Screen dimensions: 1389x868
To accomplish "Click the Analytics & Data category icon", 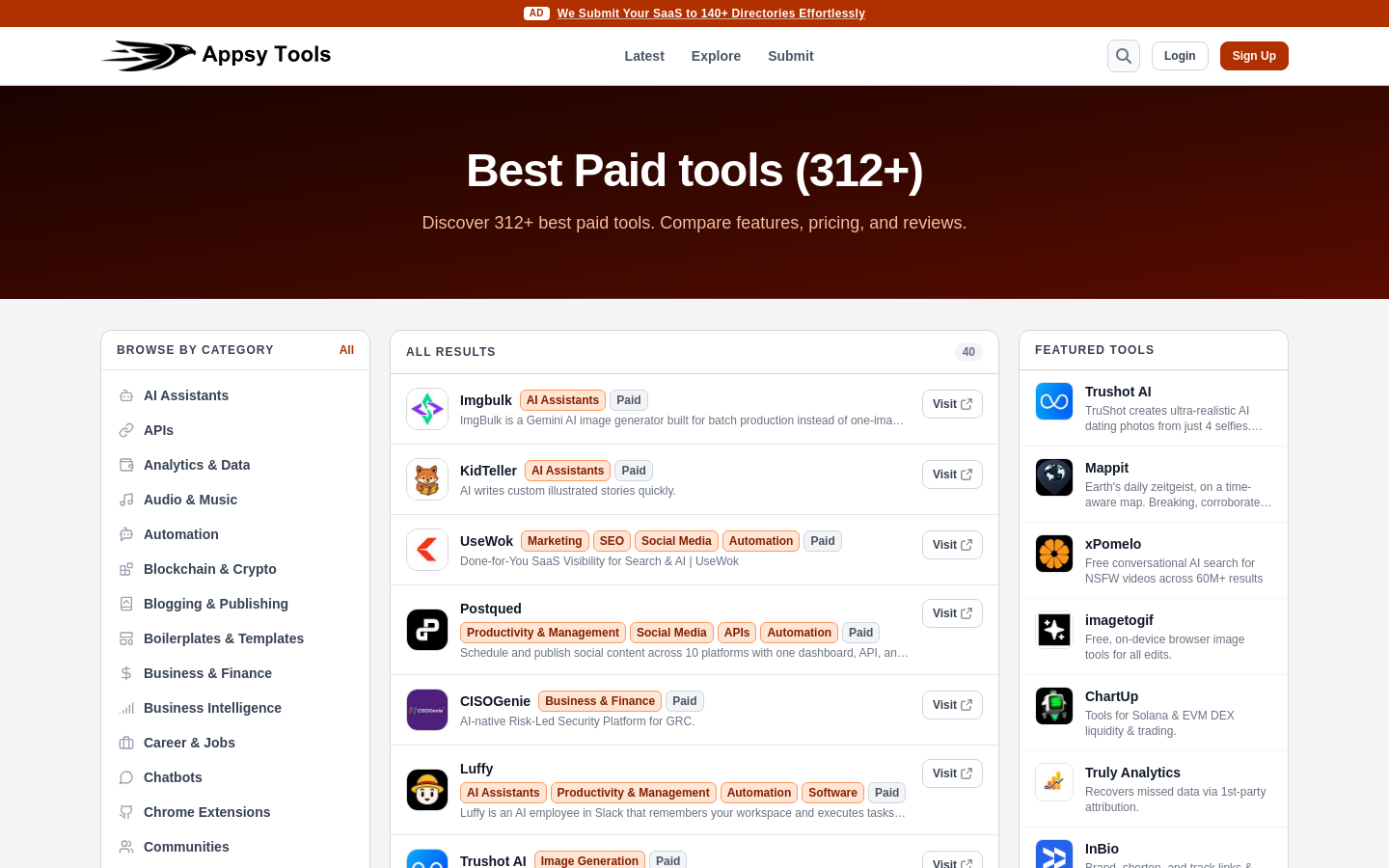I will click(126, 465).
